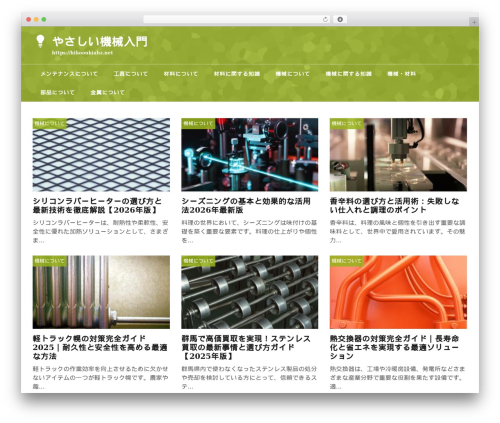This screenshot has height=423, width=500.
Task: Open the radiator pipes article thumbnail
Action: click(101, 292)
